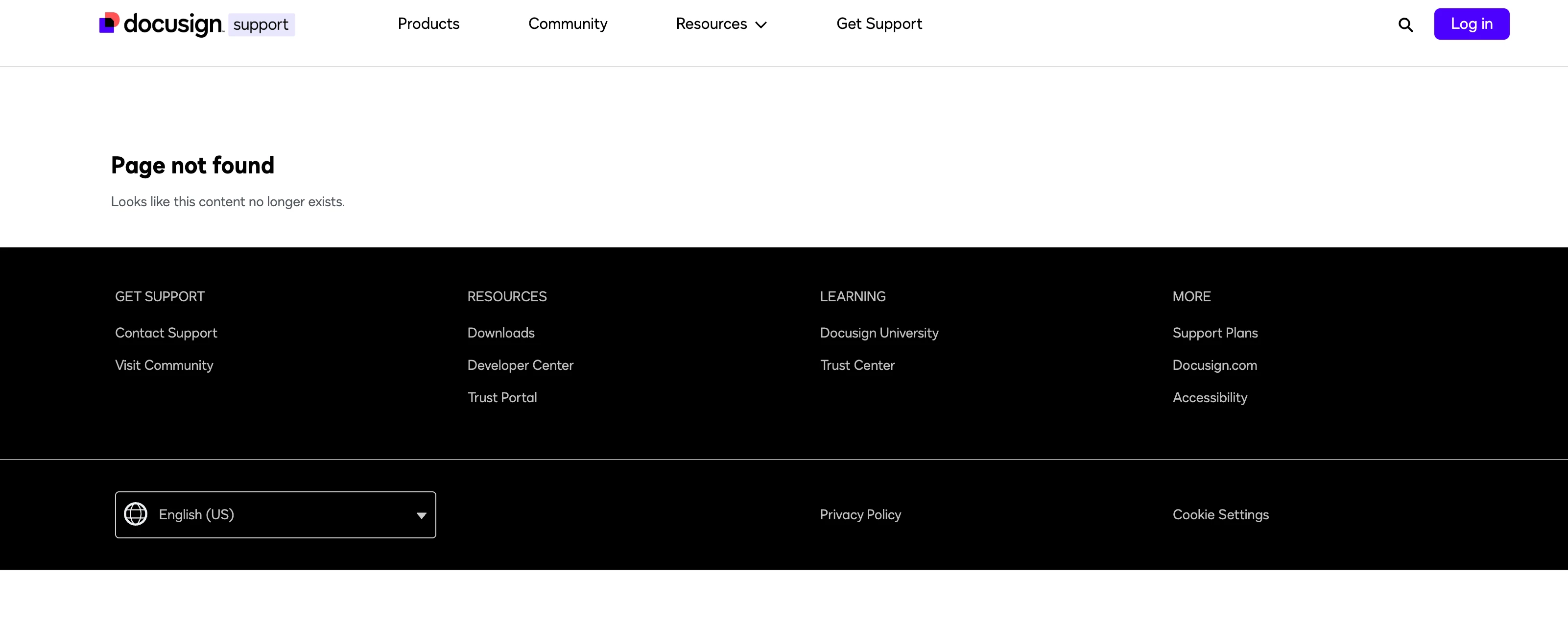This screenshot has height=629, width=1568.
Task: Open Resources in the navigation bar
Action: click(711, 24)
